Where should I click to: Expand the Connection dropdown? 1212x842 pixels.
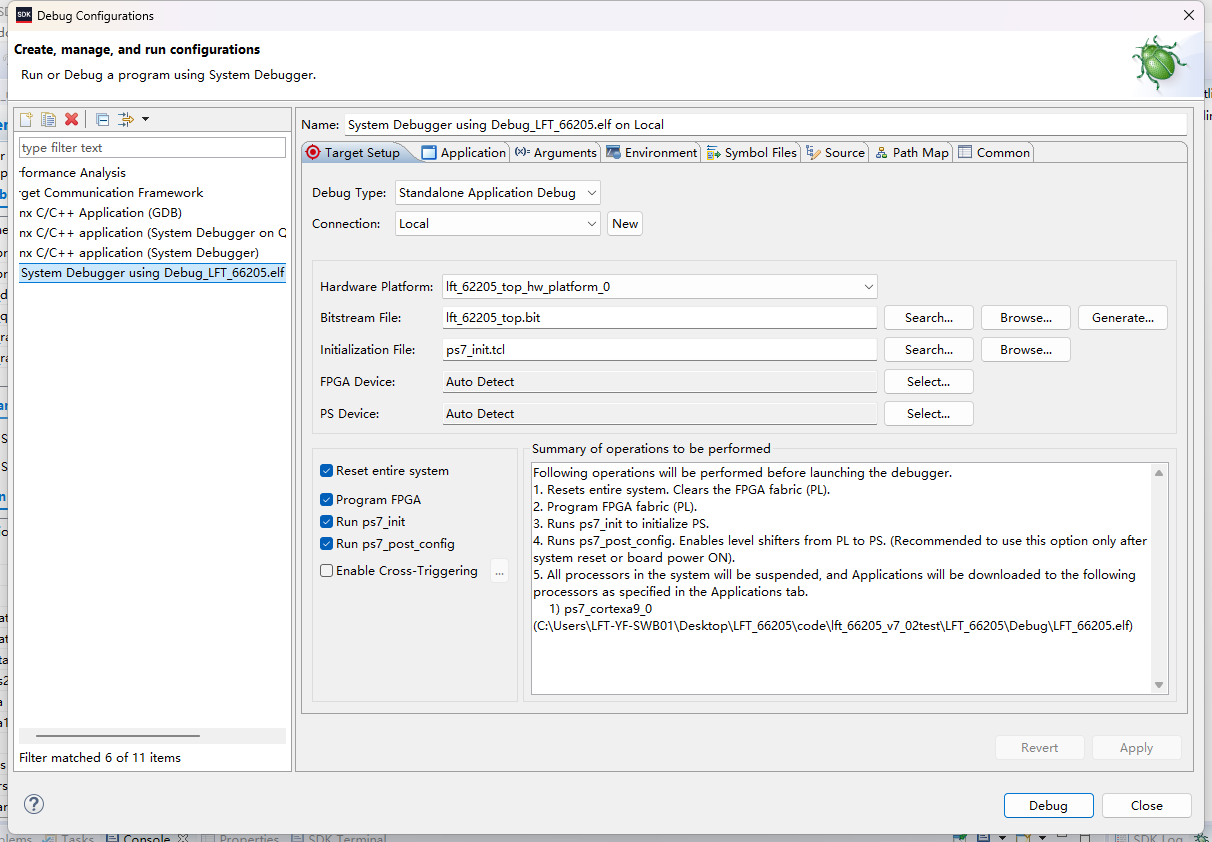[498, 224]
